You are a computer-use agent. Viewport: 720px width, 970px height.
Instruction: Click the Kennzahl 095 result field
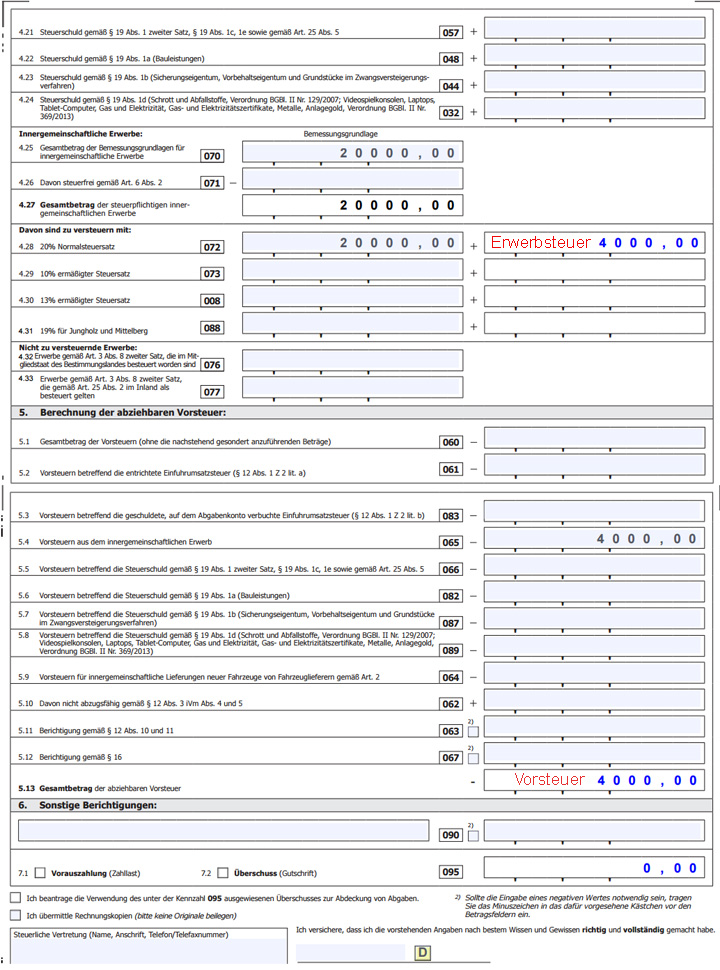pyautogui.click(x=594, y=868)
